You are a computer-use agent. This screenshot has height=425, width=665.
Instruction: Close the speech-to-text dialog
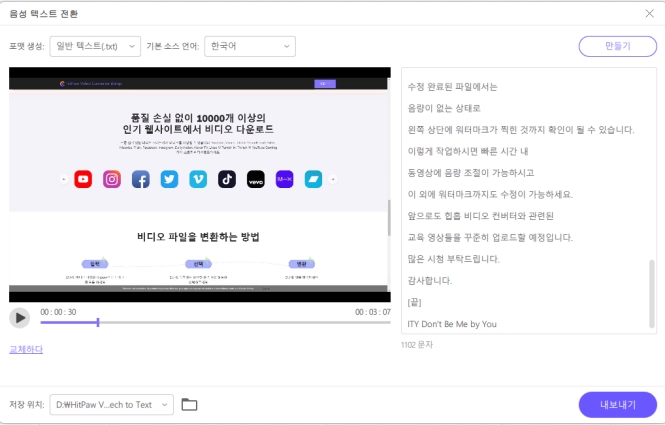click(649, 14)
